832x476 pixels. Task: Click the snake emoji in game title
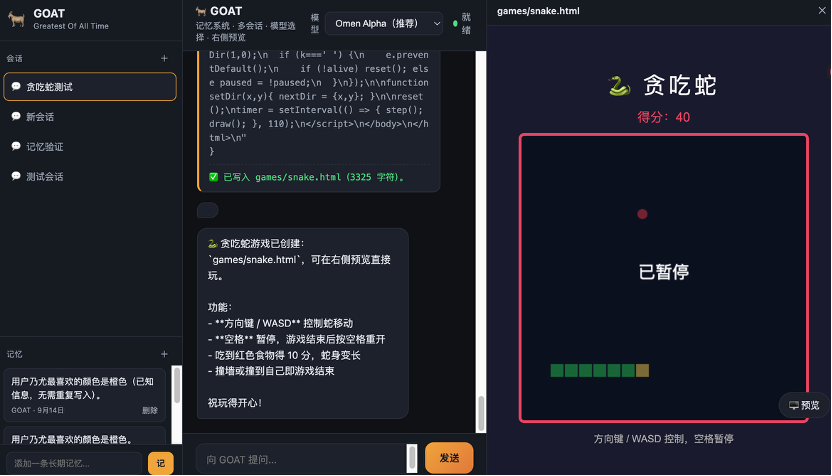click(x=619, y=85)
